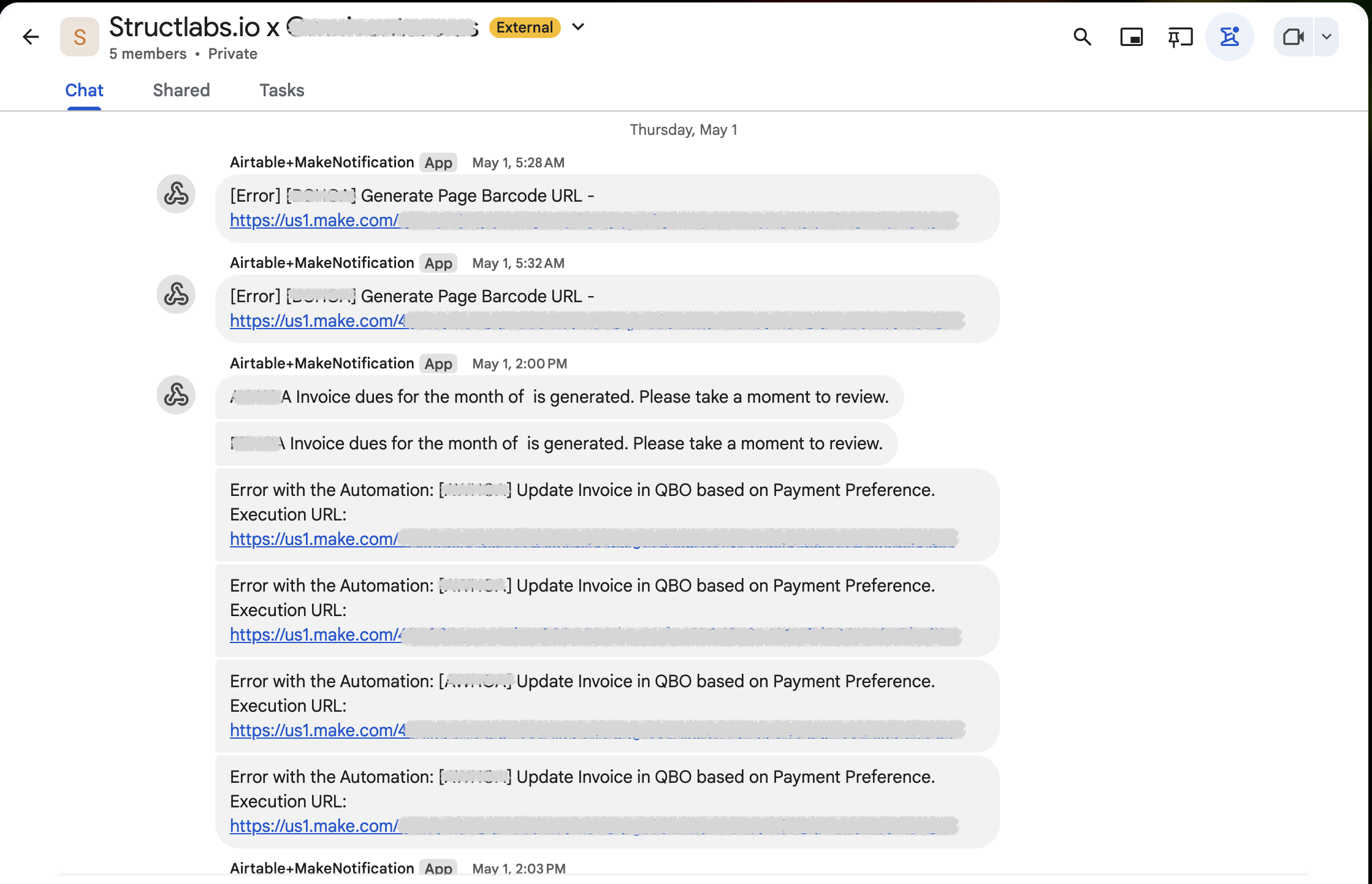Click the 'May 1, 5:32 AM' timestamp
The height and width of the screenshot is (884, 1372).
[x=519, y=264]
